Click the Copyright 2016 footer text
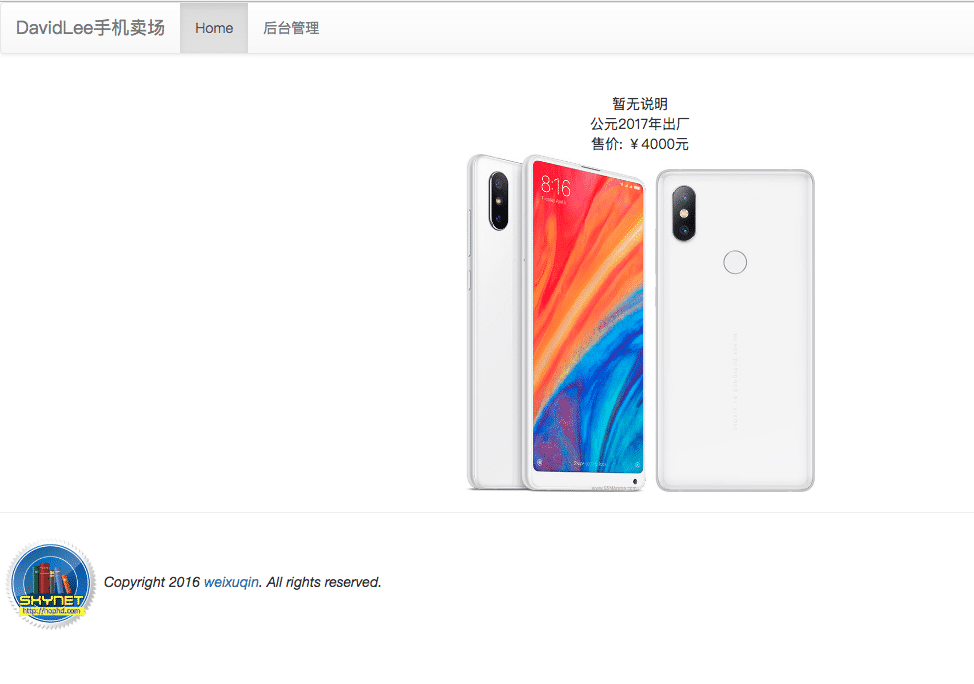 (152, 582)
